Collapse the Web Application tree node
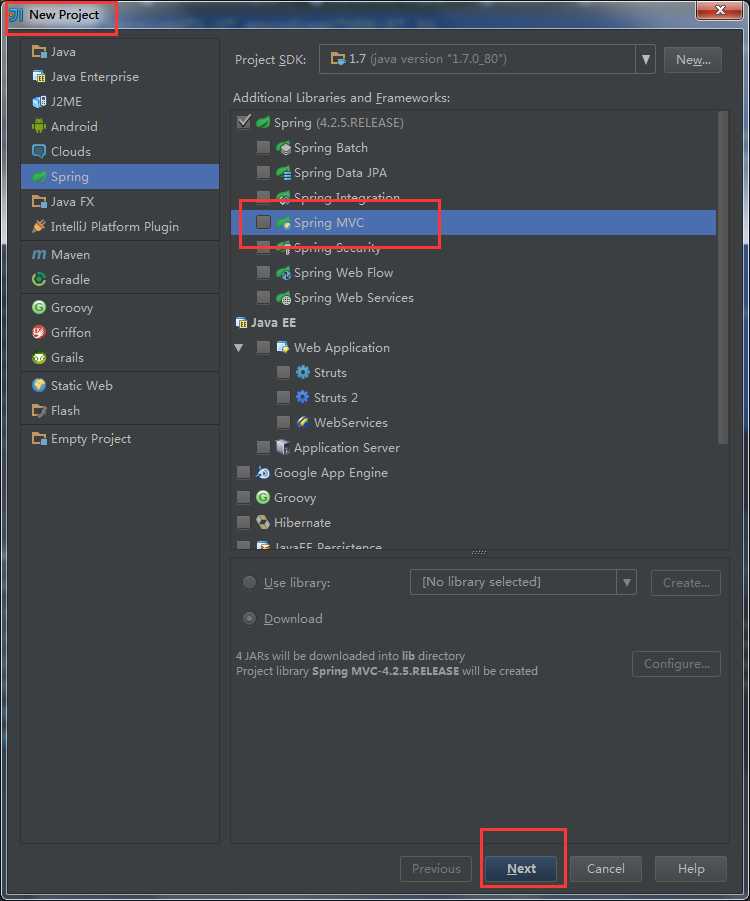Viewport: 750px width, 901px height. click(x=239, y=348)
